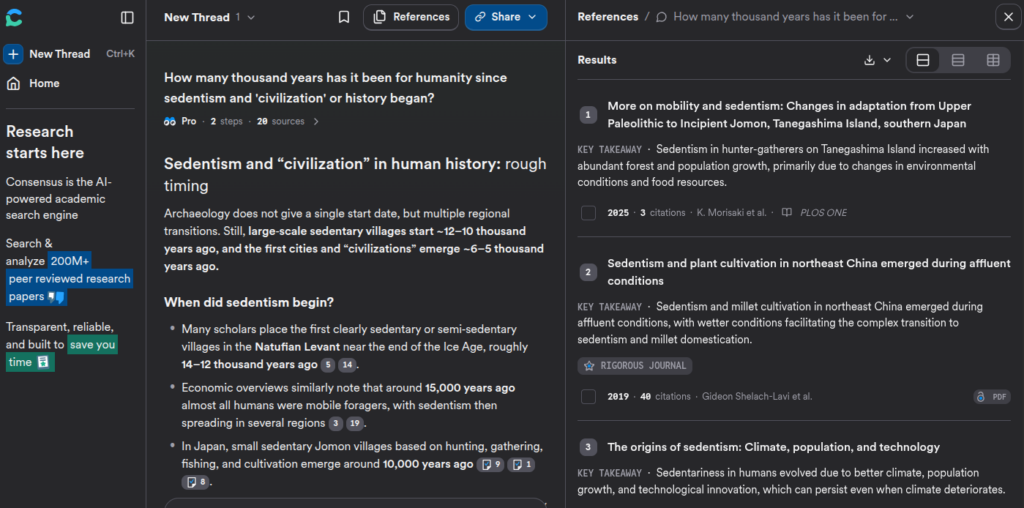The width and height of the screenshot is (1024, 508).
Task: Open the PDF badge for Shelach-Lavi paper
Action: (x=992, y=397)
